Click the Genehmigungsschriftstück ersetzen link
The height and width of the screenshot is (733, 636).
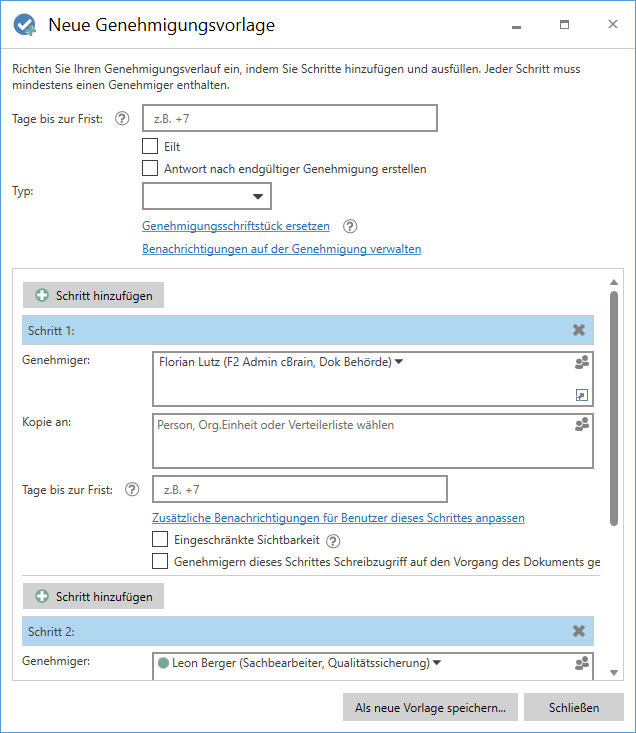point(236,226)
